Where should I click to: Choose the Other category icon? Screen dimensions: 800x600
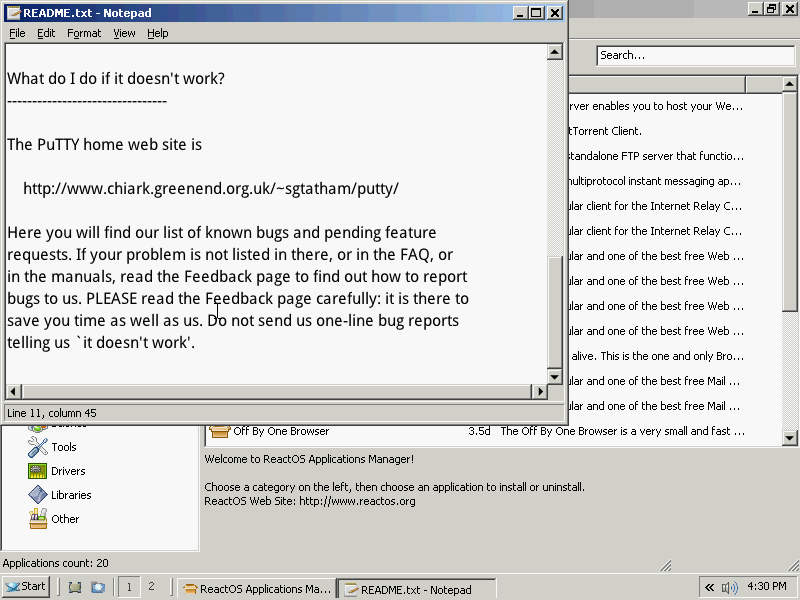[x=38, y=519]
